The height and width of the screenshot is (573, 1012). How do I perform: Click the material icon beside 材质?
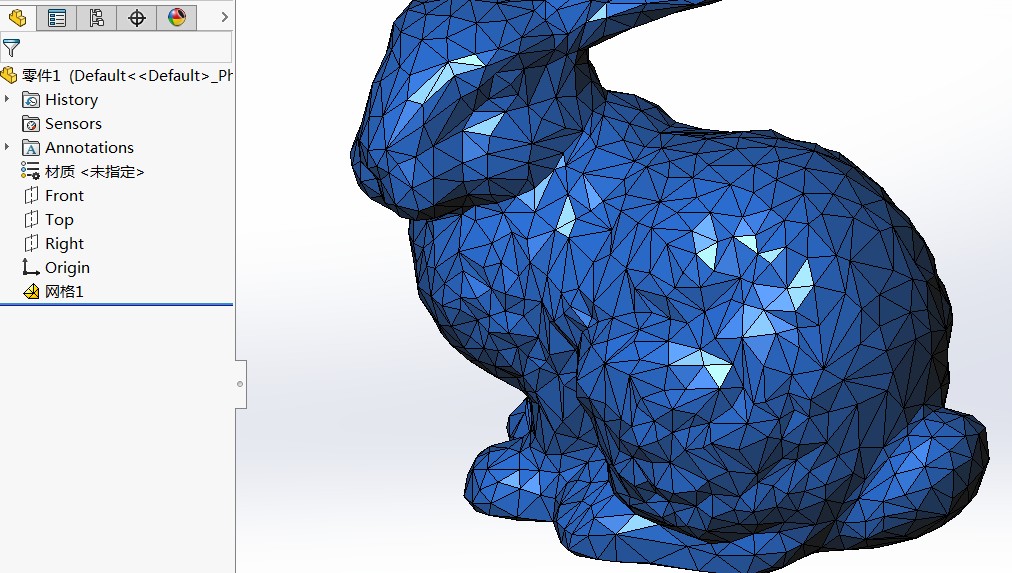30,171
